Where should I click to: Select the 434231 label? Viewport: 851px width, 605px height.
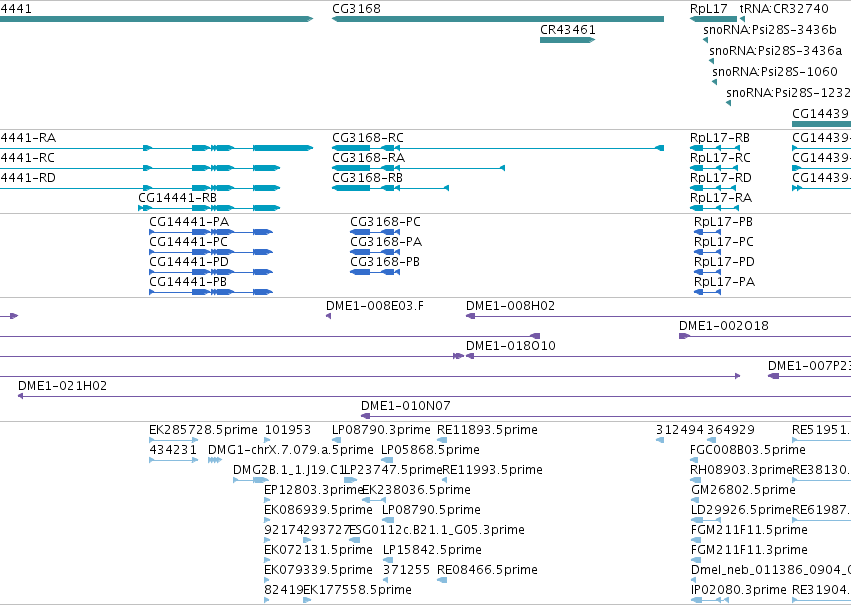[173, 450]
